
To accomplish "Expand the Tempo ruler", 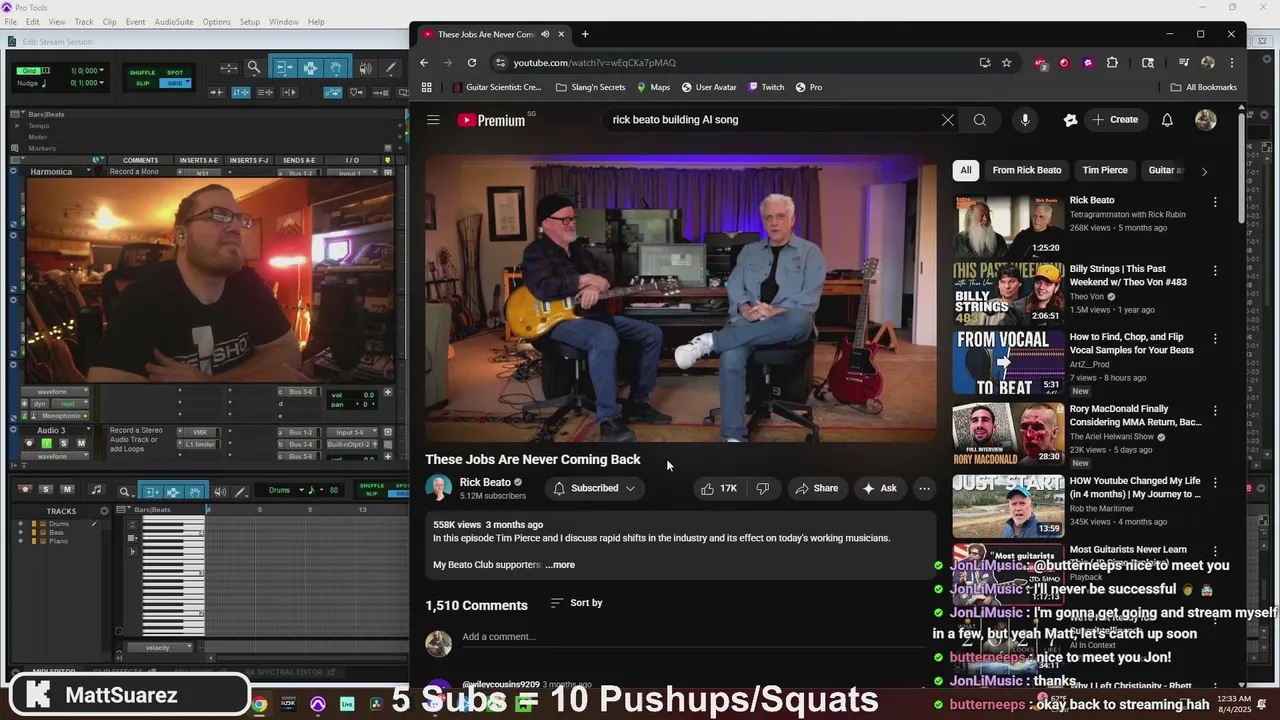I will 17,126.
